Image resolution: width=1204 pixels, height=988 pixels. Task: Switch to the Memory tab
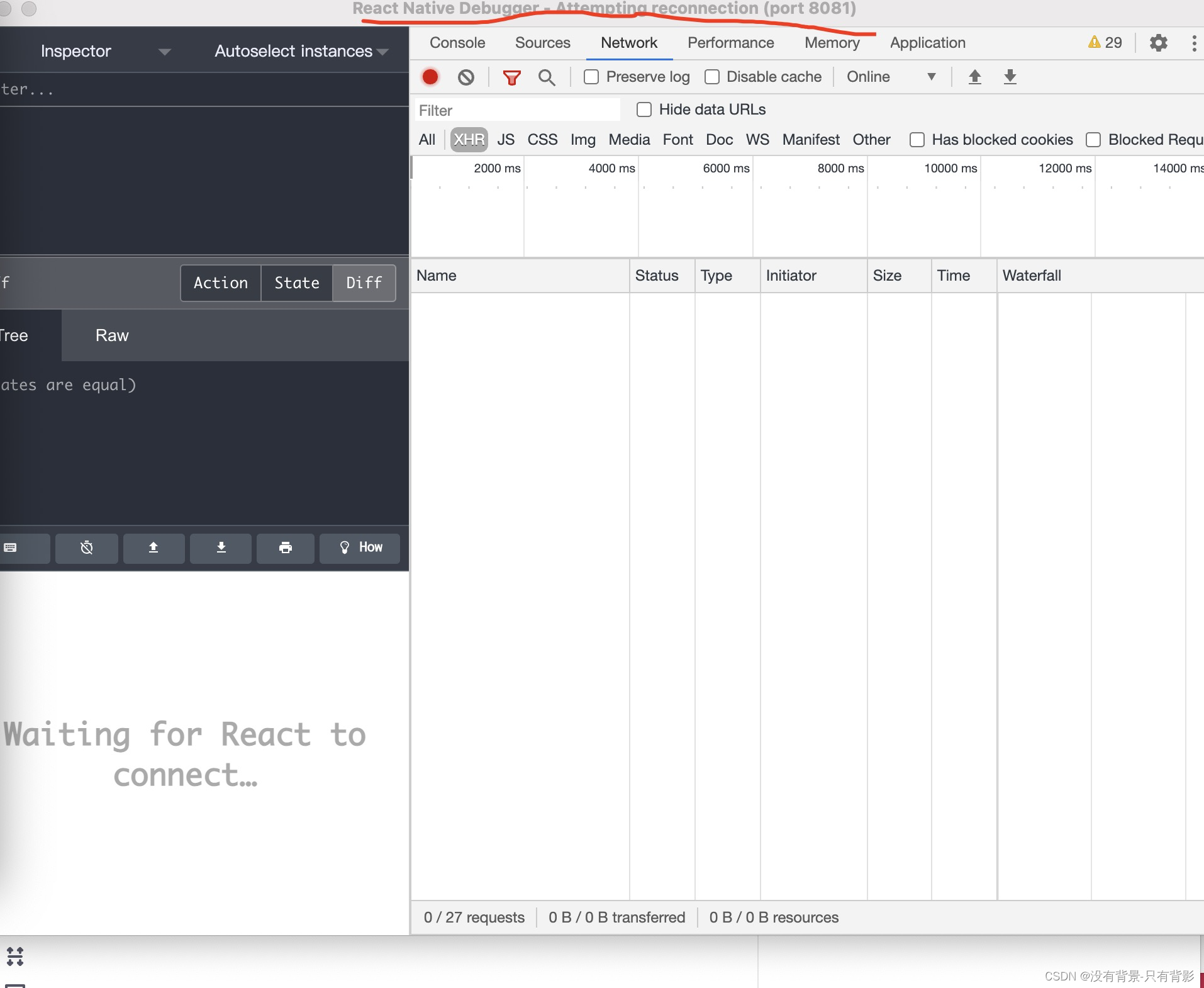[832, 43]
